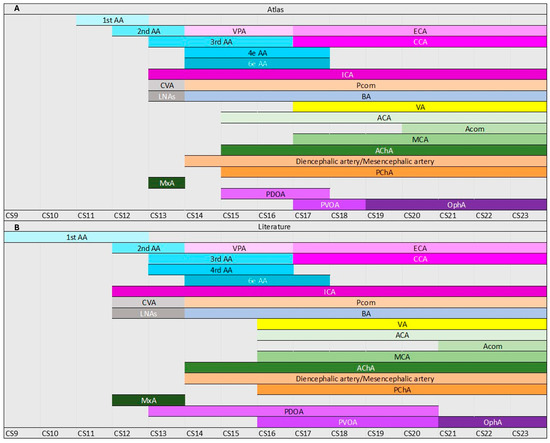The height and width of the screenshot is (443, 550).
Task: Select the VPA bar in Atlas panel
Action: coord(239,31)
